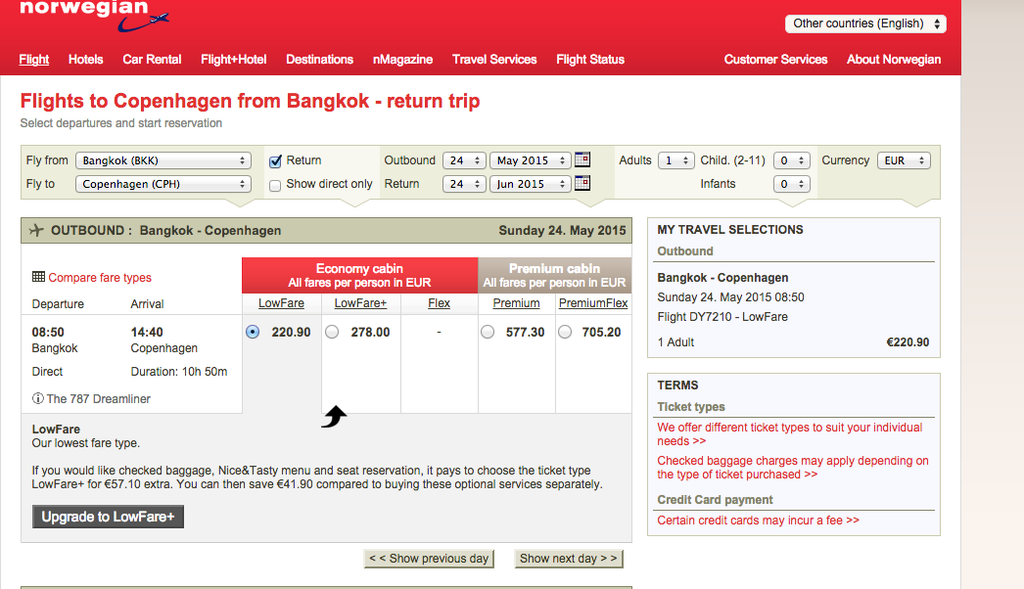Click the Compare fare types table icon
This screenshot has width=1024, height=589.
39,277
